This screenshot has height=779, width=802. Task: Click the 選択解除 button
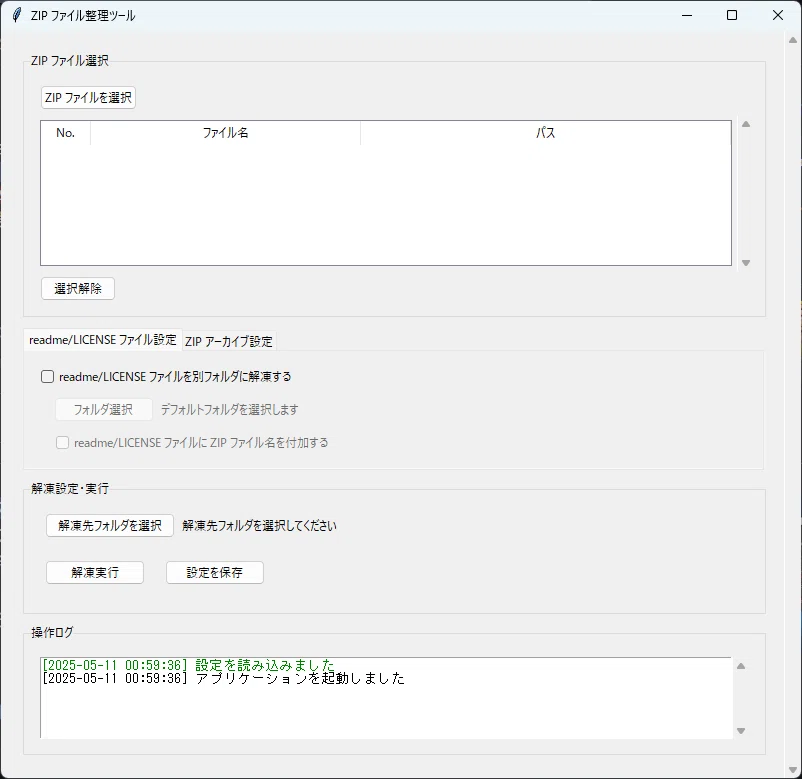tap(78, 288)
